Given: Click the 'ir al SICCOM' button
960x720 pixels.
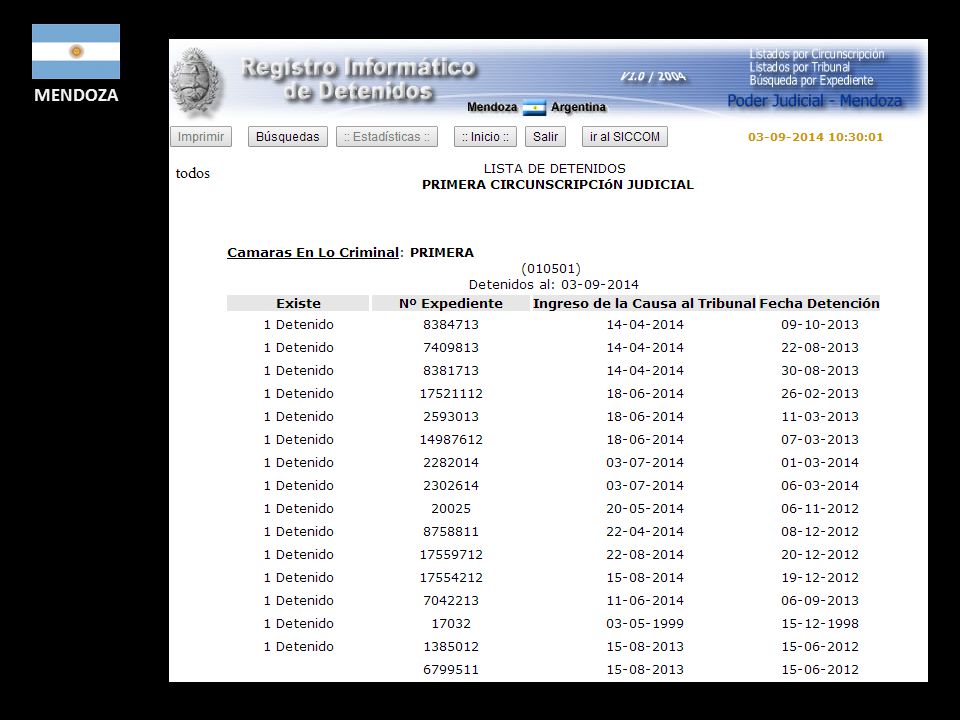Looking at the screenshot, I should pyautogui.click(x=624, y=137).
